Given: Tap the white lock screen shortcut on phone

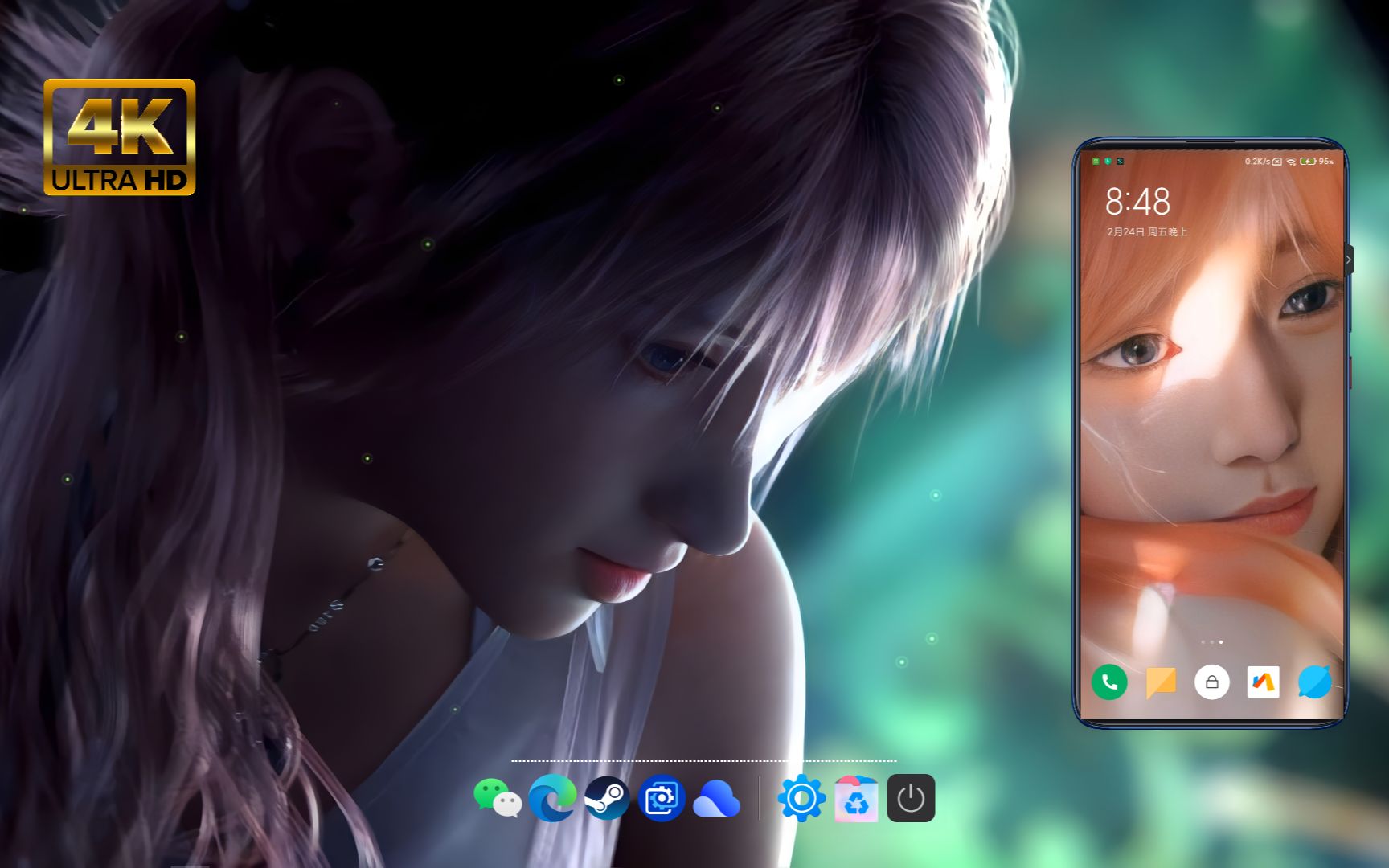Looking at the screenshot, I should [1212, 682].
